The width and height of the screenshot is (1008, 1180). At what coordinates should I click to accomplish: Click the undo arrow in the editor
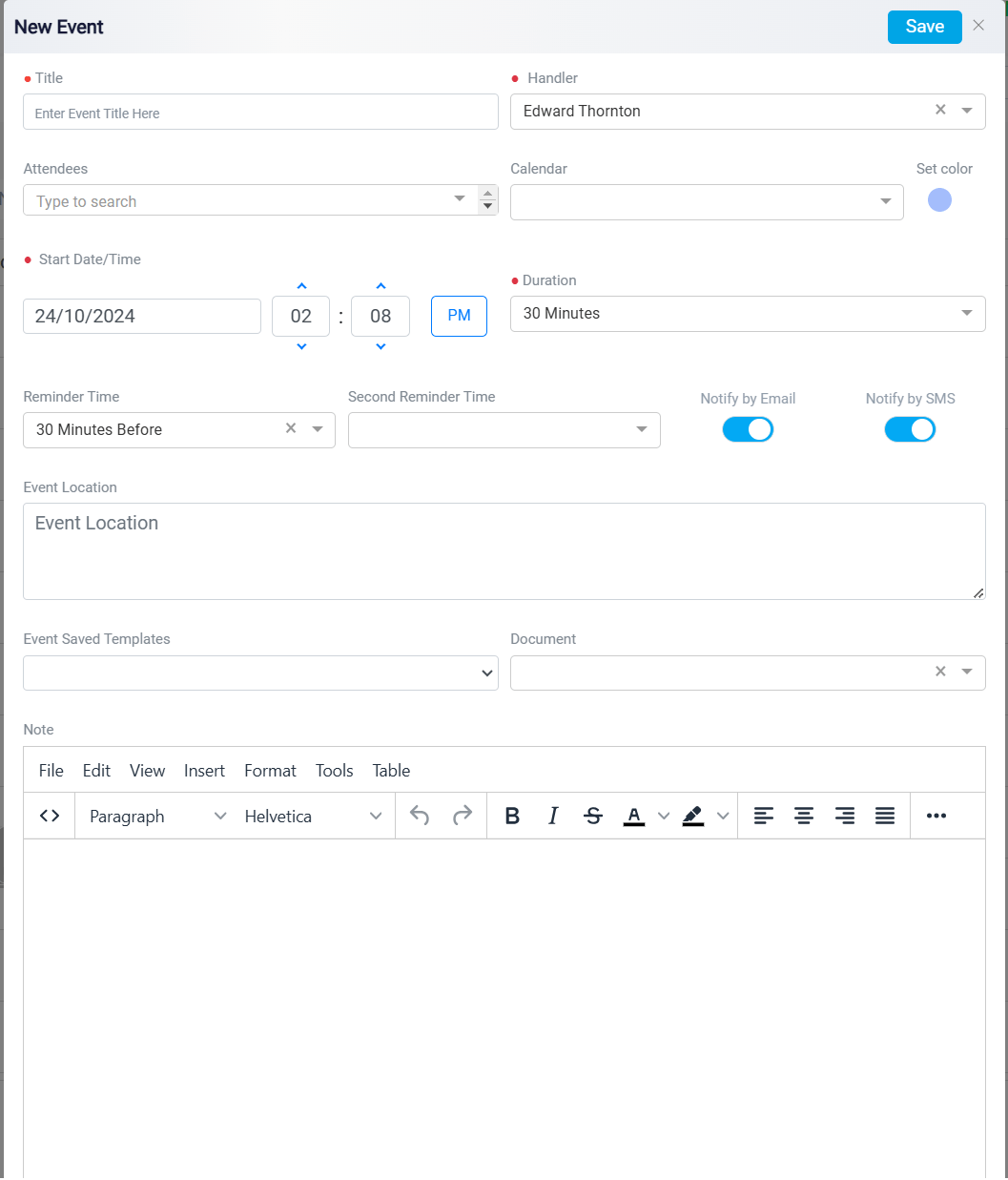click(x=419, y=816)
